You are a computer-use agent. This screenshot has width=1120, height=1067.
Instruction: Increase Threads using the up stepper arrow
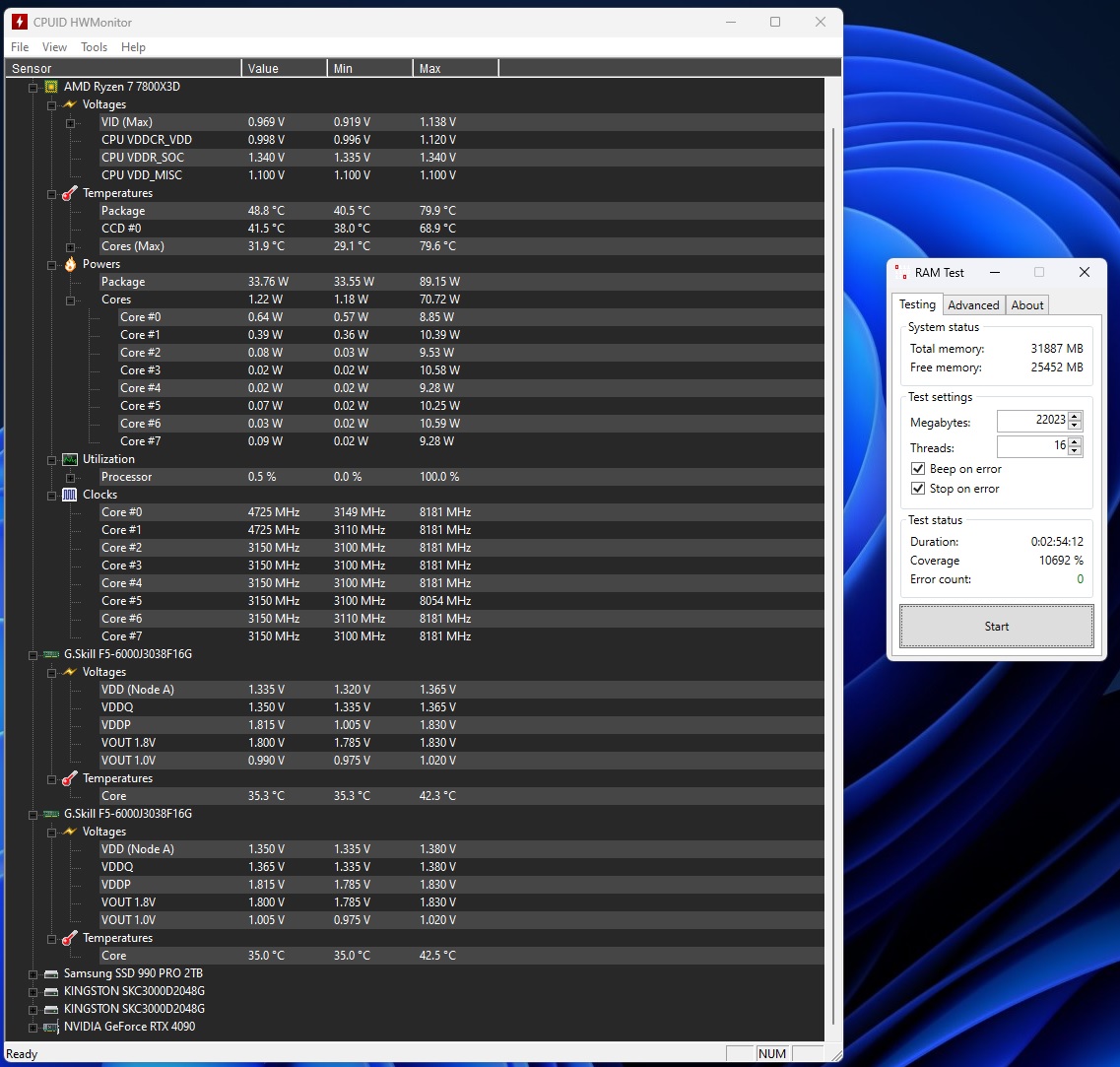tap(1074, 442)
